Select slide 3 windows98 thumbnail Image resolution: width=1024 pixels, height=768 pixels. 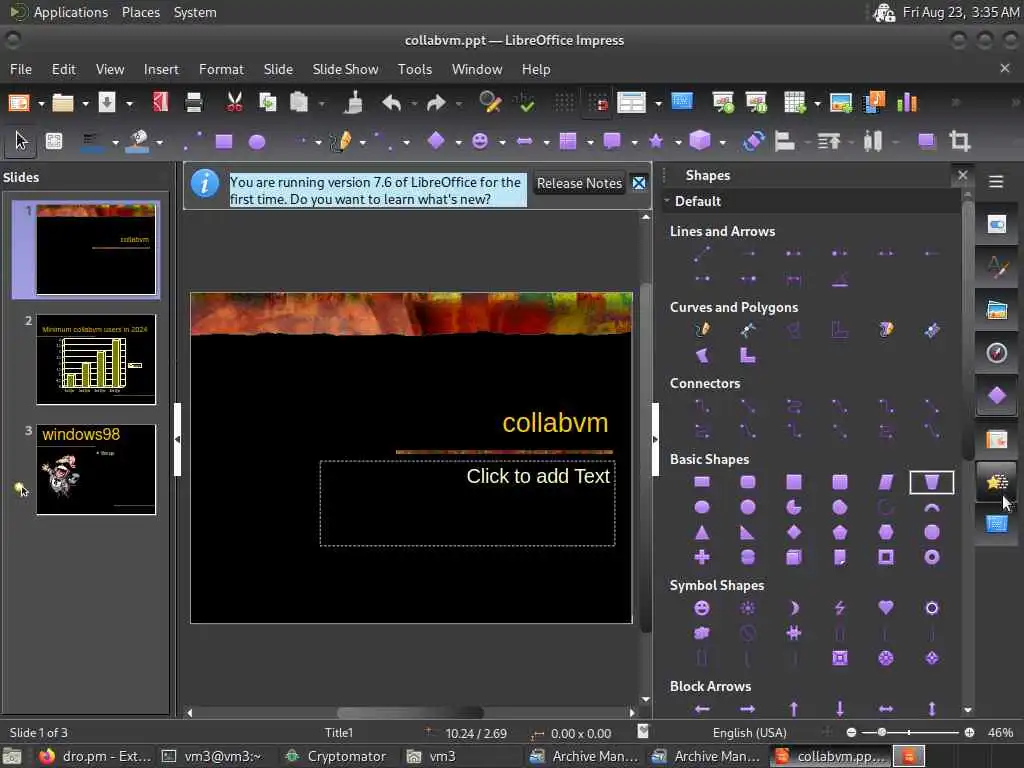[x=96, y=470]
